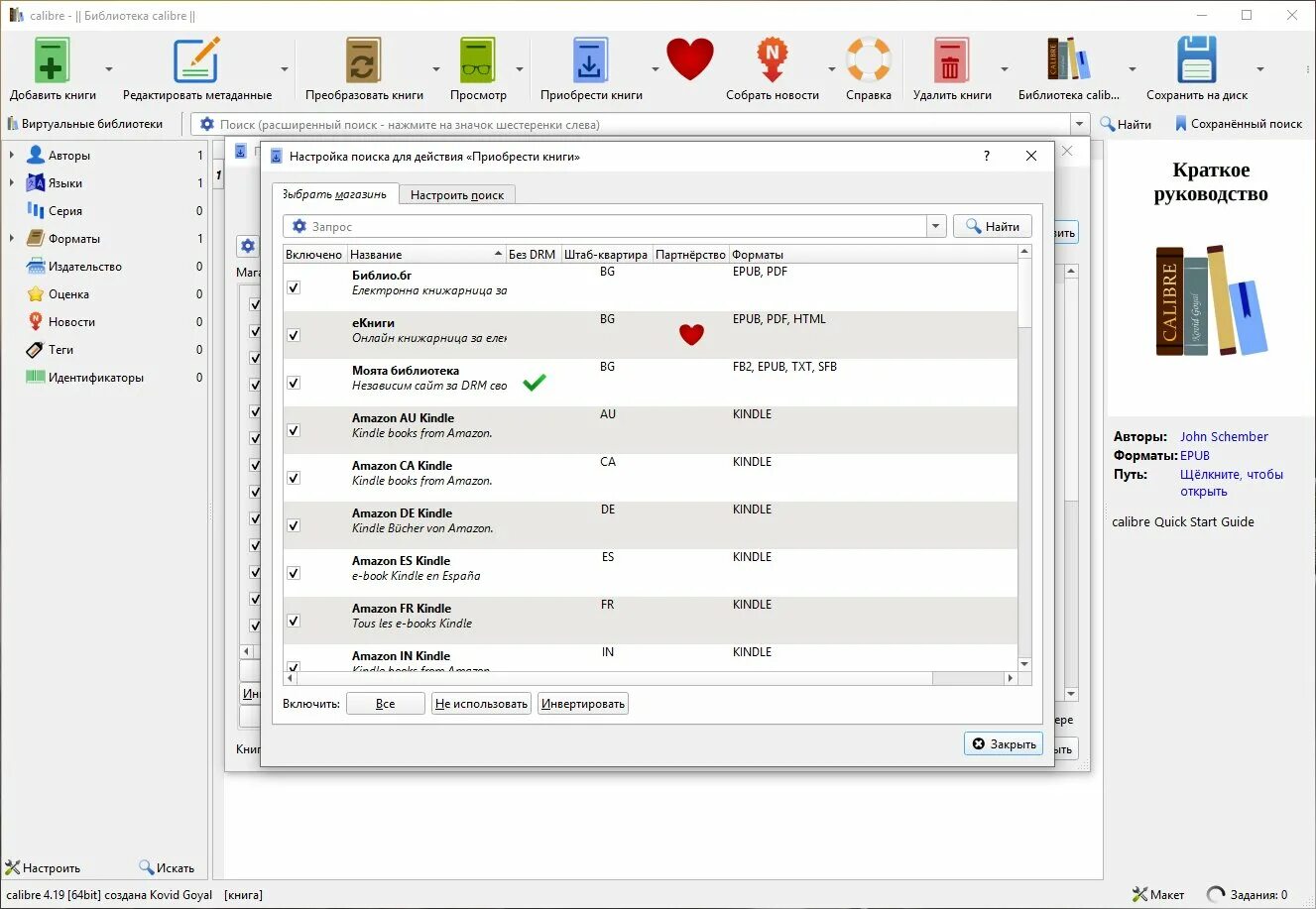Screen dimensions: 1316x909
Task: Click the Авторы icon in sidebar
Action: pyautogui.click(x=36, y=155)
